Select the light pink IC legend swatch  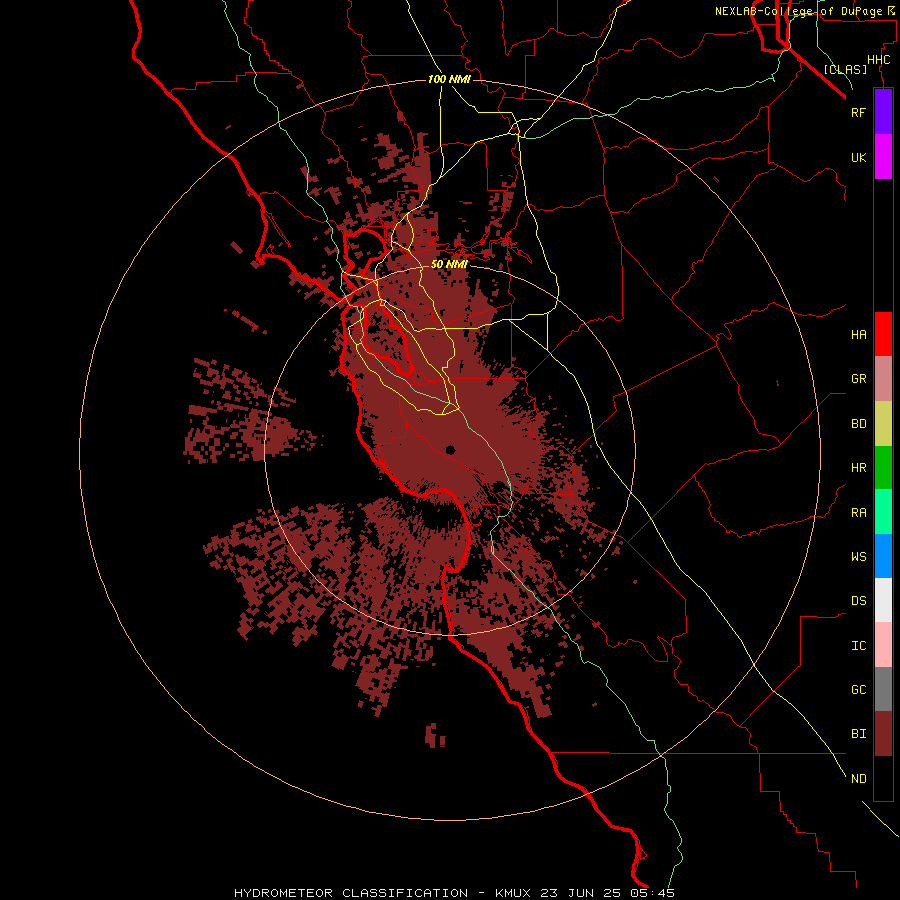click(x=883, y=645)
